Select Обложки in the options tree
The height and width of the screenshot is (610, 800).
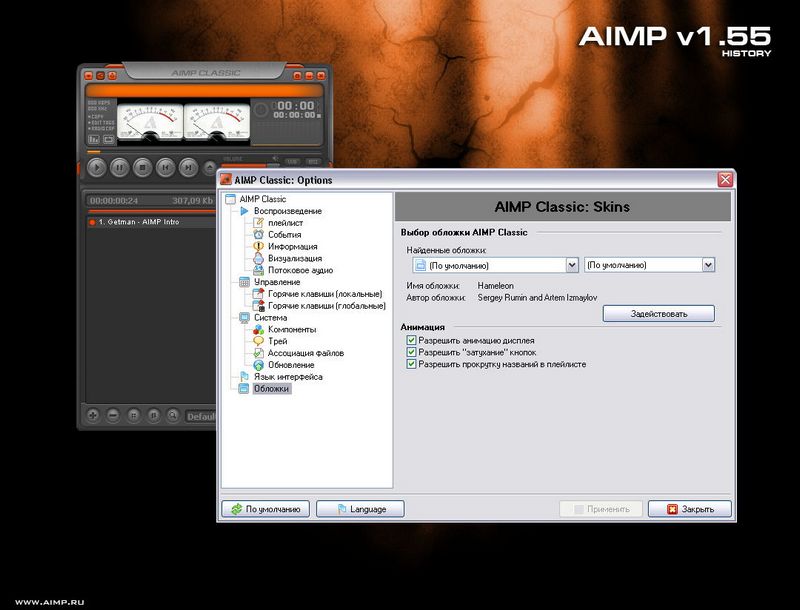click(x=271, y=389)
